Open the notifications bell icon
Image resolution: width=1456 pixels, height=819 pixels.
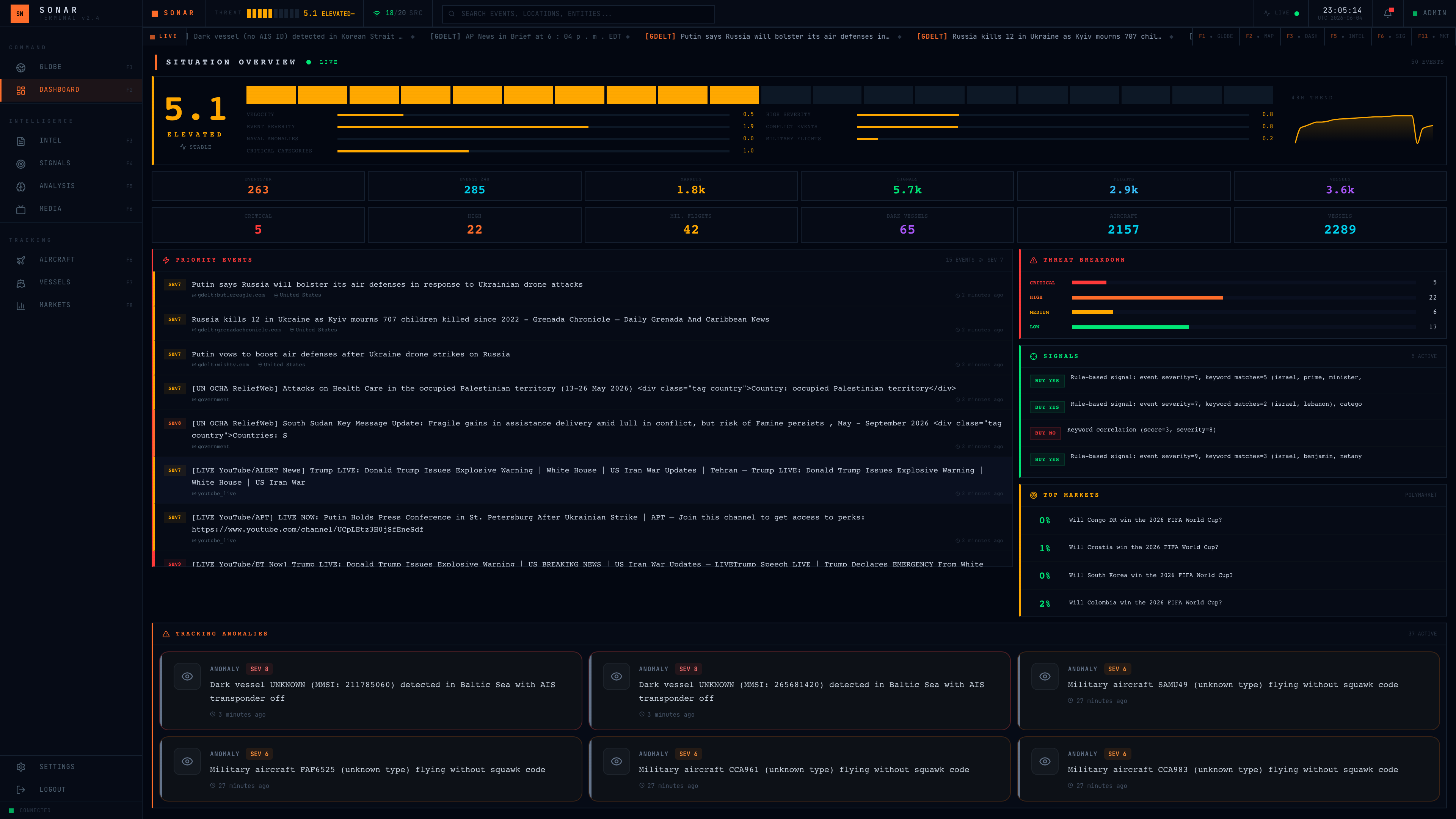(1388, 13)
